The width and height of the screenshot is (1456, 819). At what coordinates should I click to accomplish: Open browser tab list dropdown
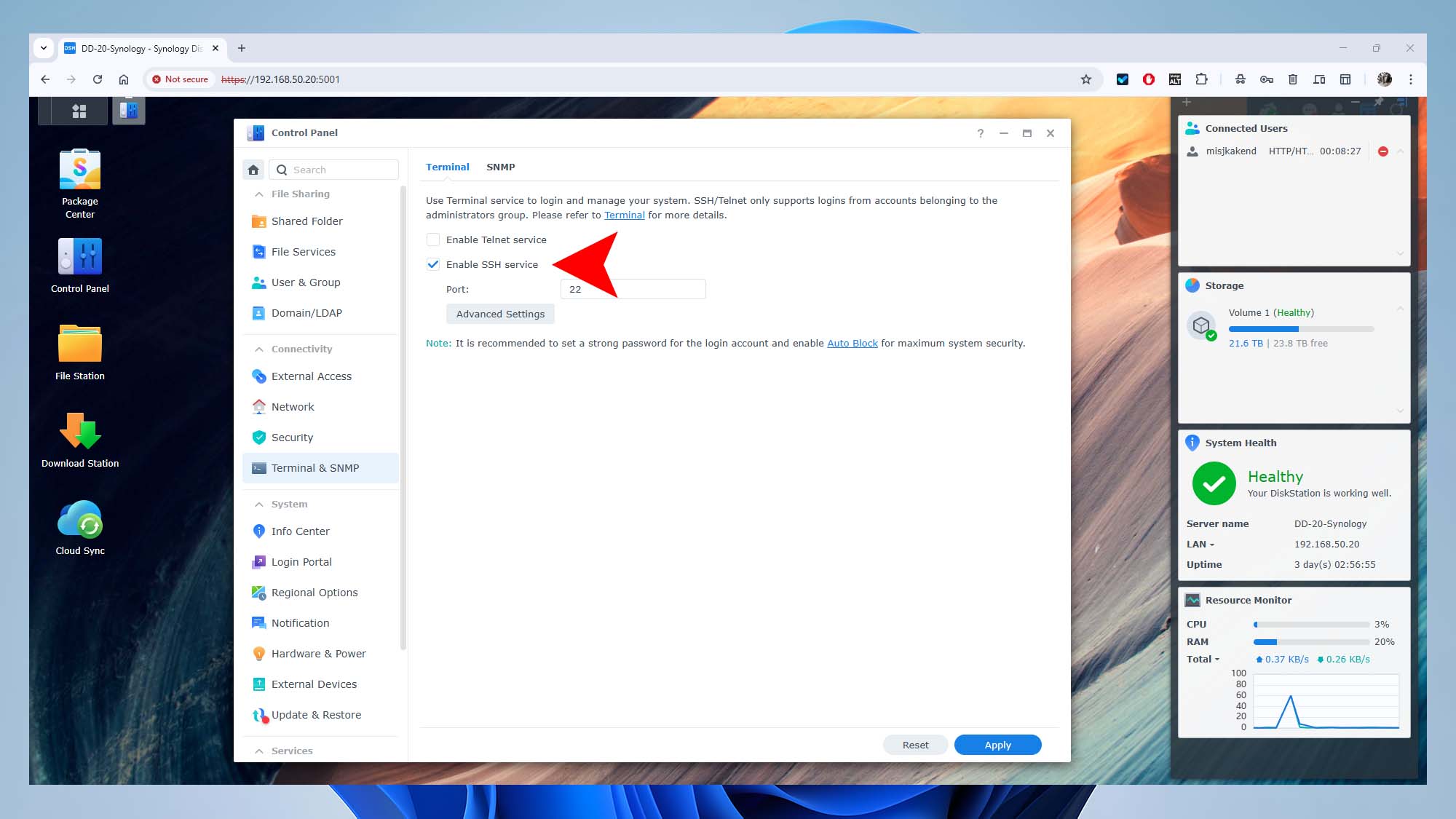pos(44,48)
